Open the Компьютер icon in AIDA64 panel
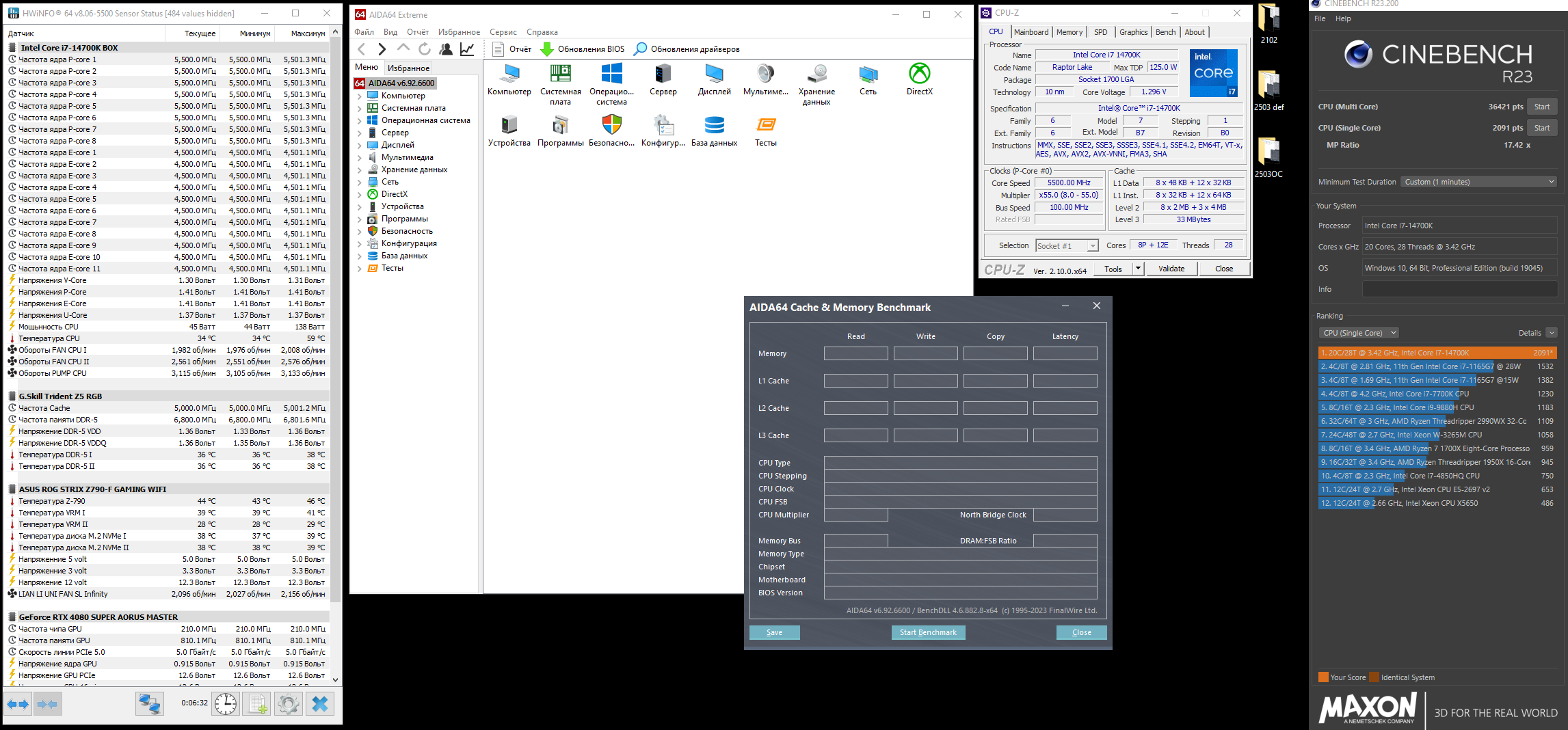 [509, 79]
